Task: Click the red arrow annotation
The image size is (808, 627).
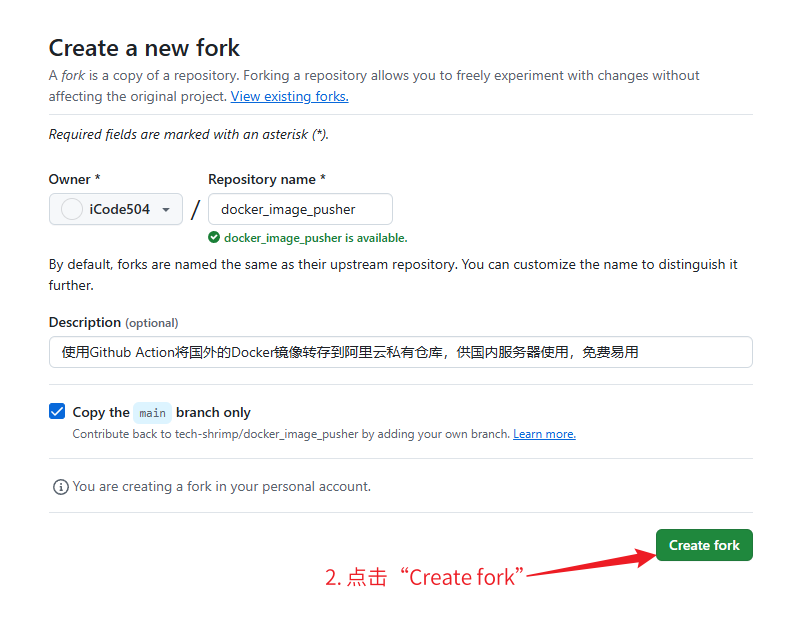Action: pos(590,563)
